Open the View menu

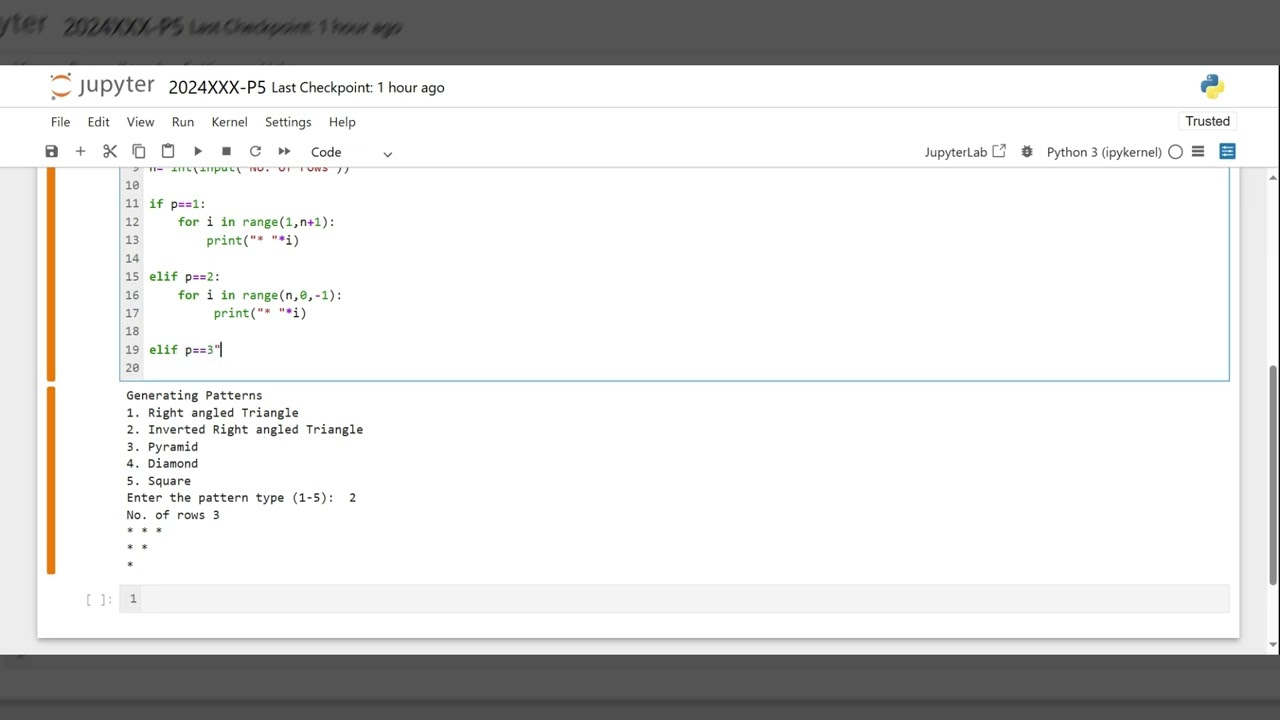click(x=140, y=122)
